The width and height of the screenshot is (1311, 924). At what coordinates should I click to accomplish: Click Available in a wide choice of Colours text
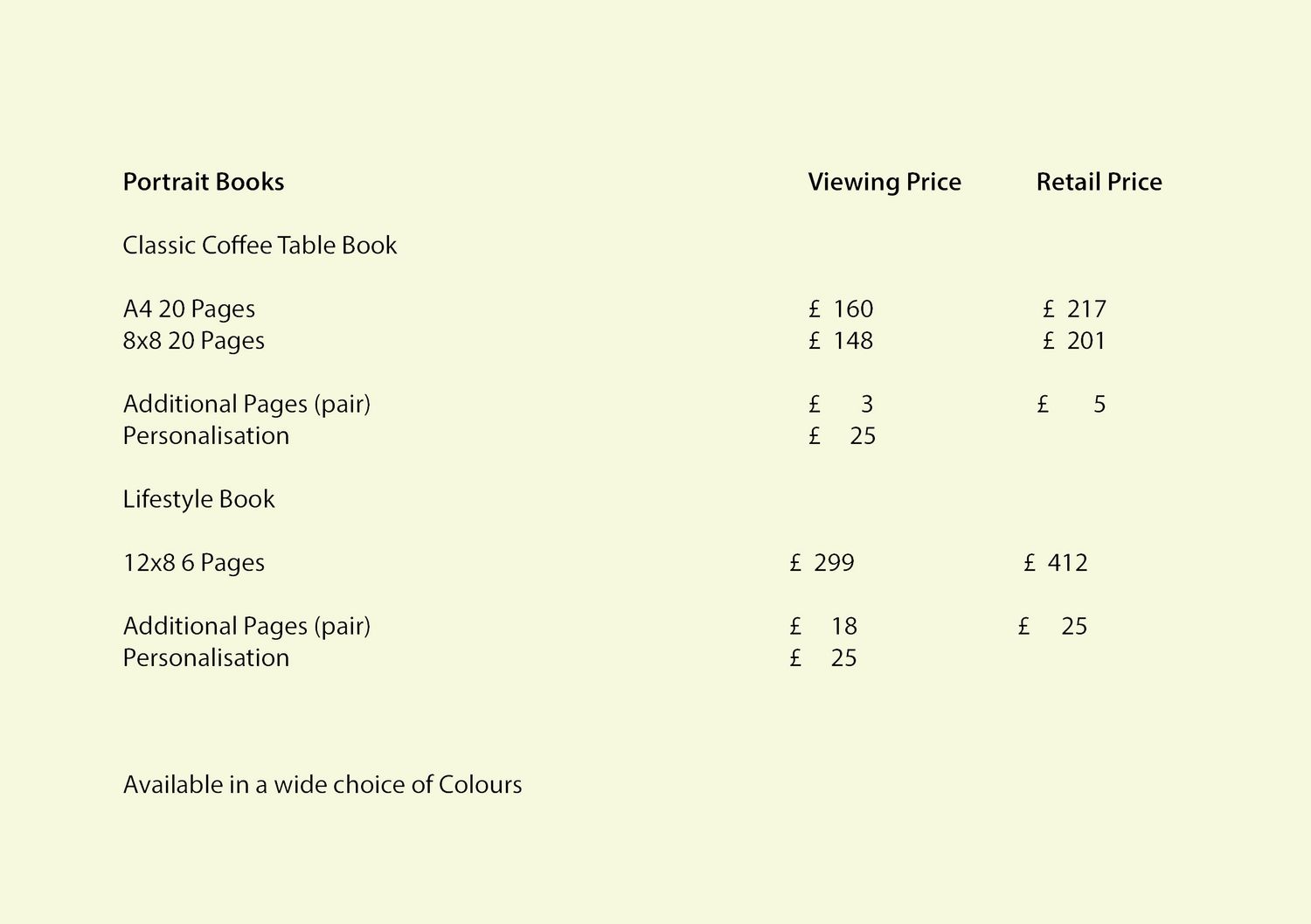click(323, 785)
